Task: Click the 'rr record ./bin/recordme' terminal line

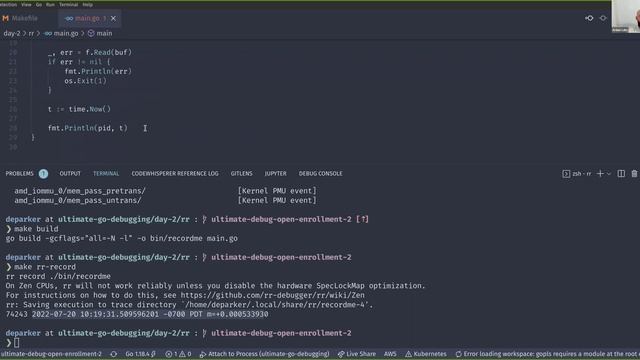Action: click(58, 276)
